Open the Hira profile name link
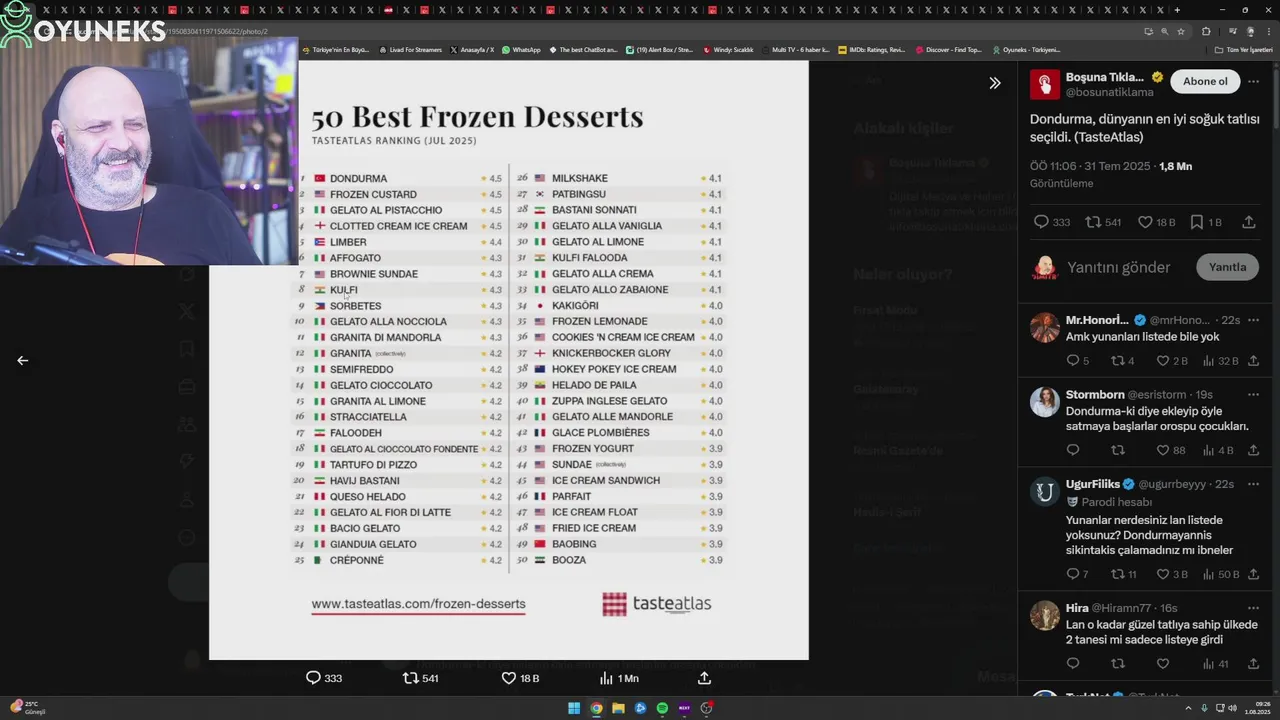1280x720 pixels. pyautogui.click(x=1077, y=608)
